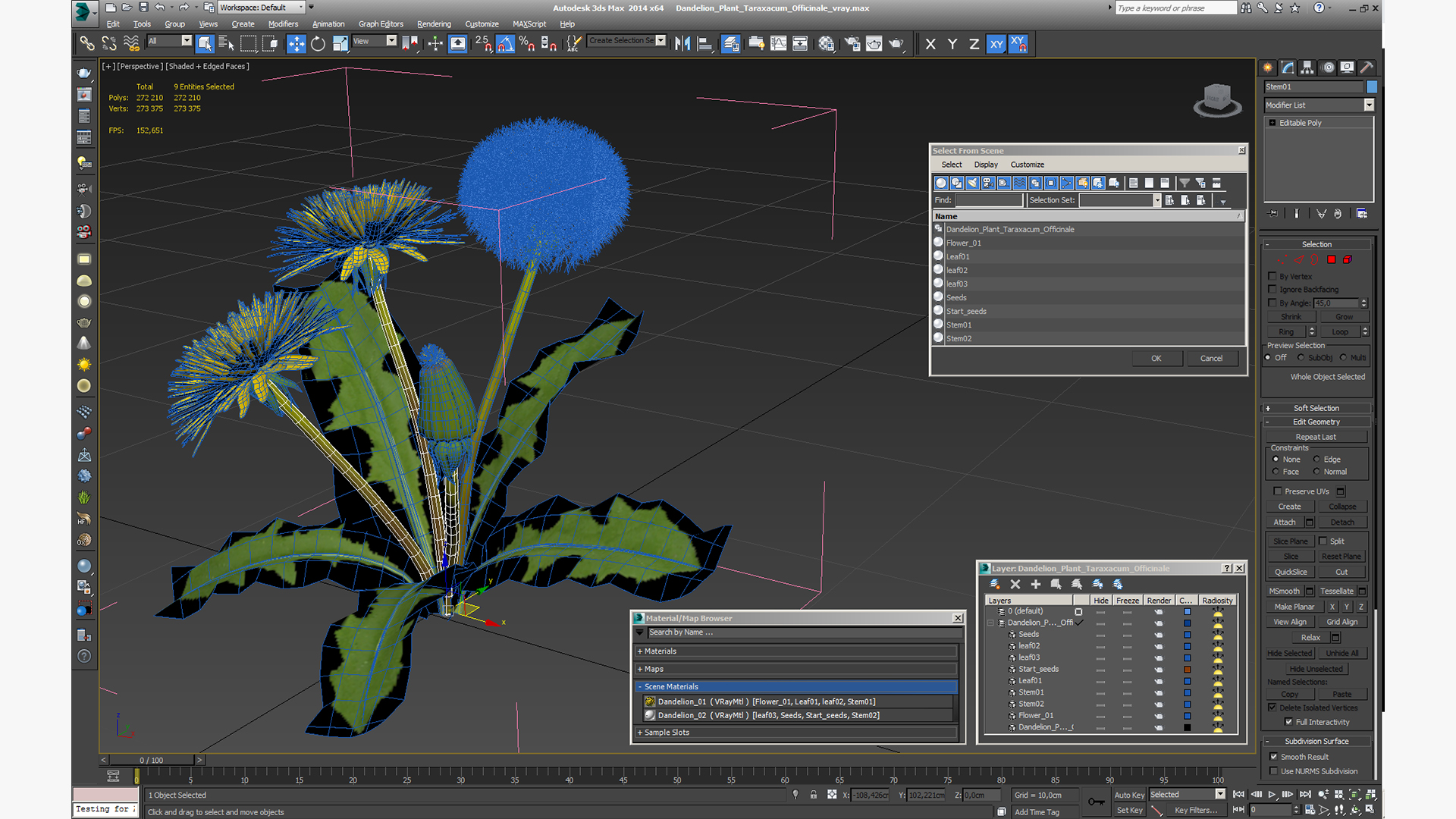
Task: Click Create New Layer icon in Layer dialog
Action: click(x=995, y=584)
